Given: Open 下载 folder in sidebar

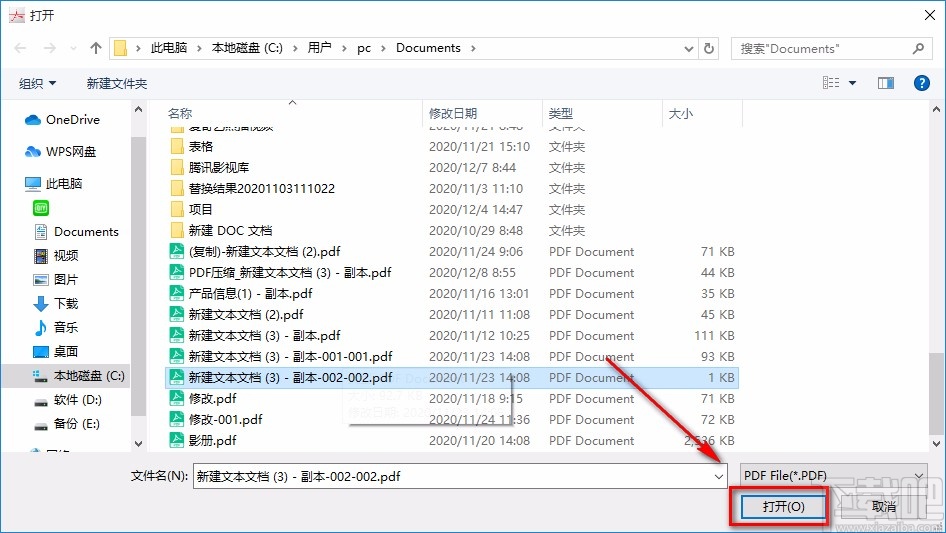Looking at the screenshot, I should coord(56,304).
